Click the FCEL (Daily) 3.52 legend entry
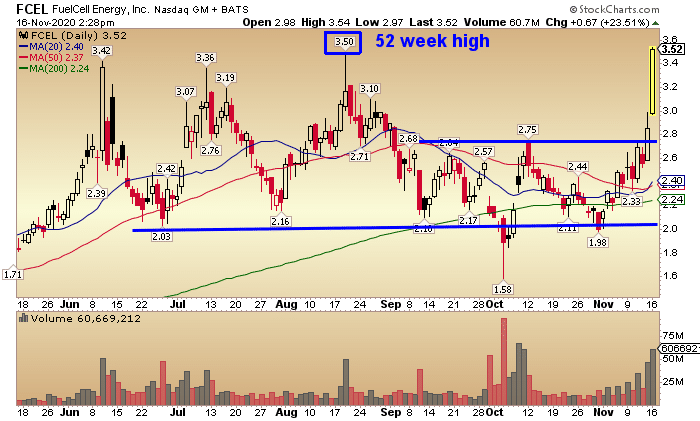The width and height of the screenshot is (700, 421). 79,36
